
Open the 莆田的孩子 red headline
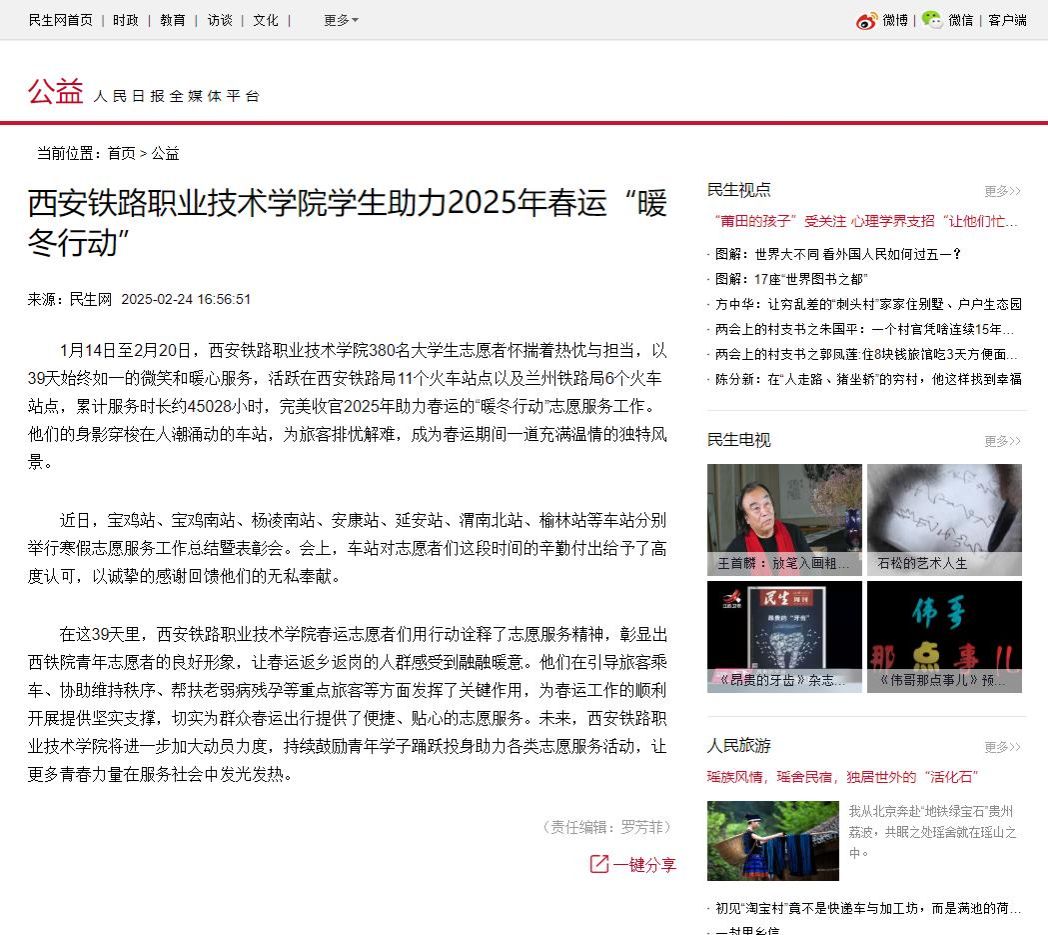point(862,221)
